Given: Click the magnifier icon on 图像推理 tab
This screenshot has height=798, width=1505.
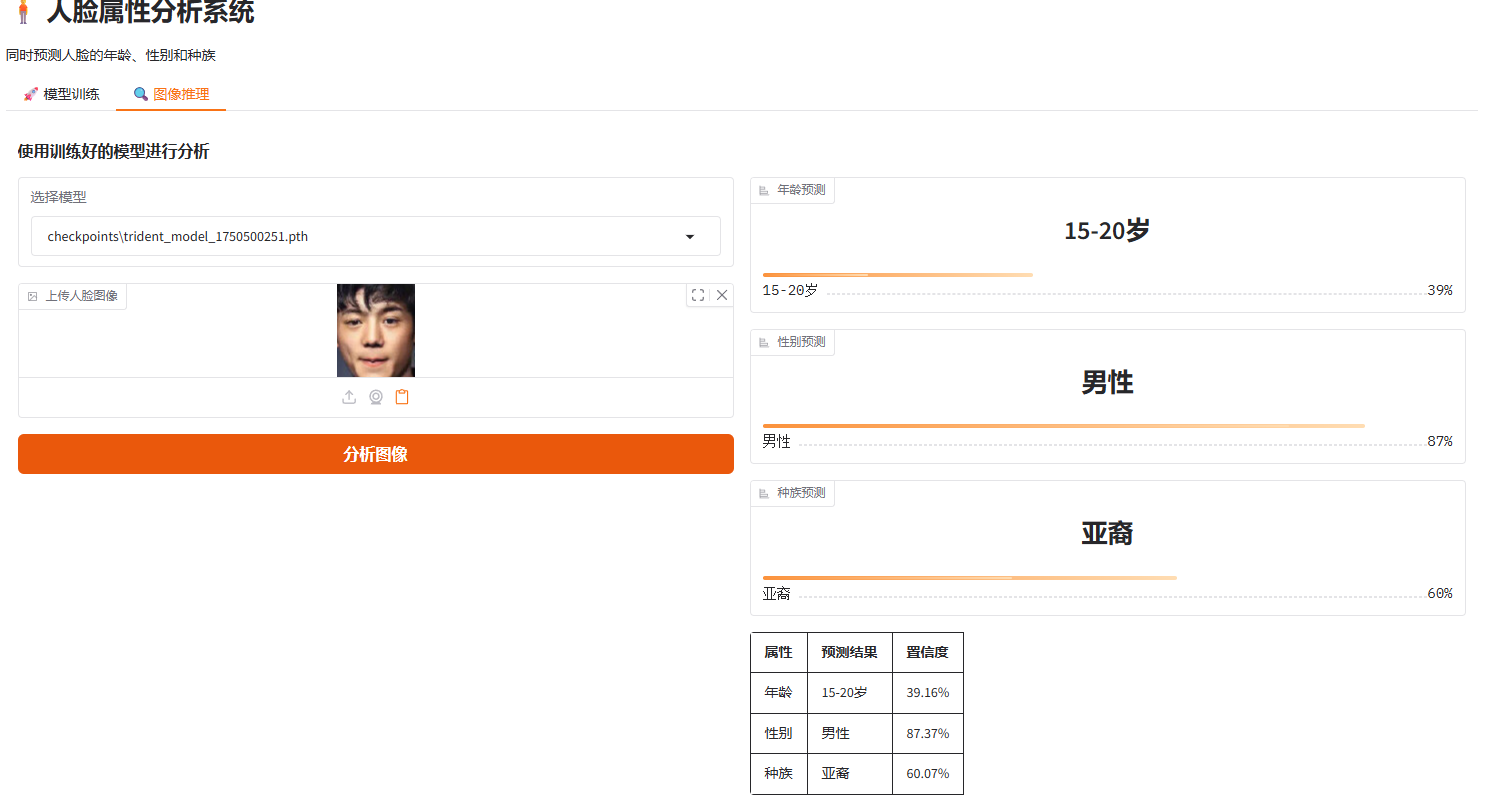Looking at the screenshot, I should (139, 93).
